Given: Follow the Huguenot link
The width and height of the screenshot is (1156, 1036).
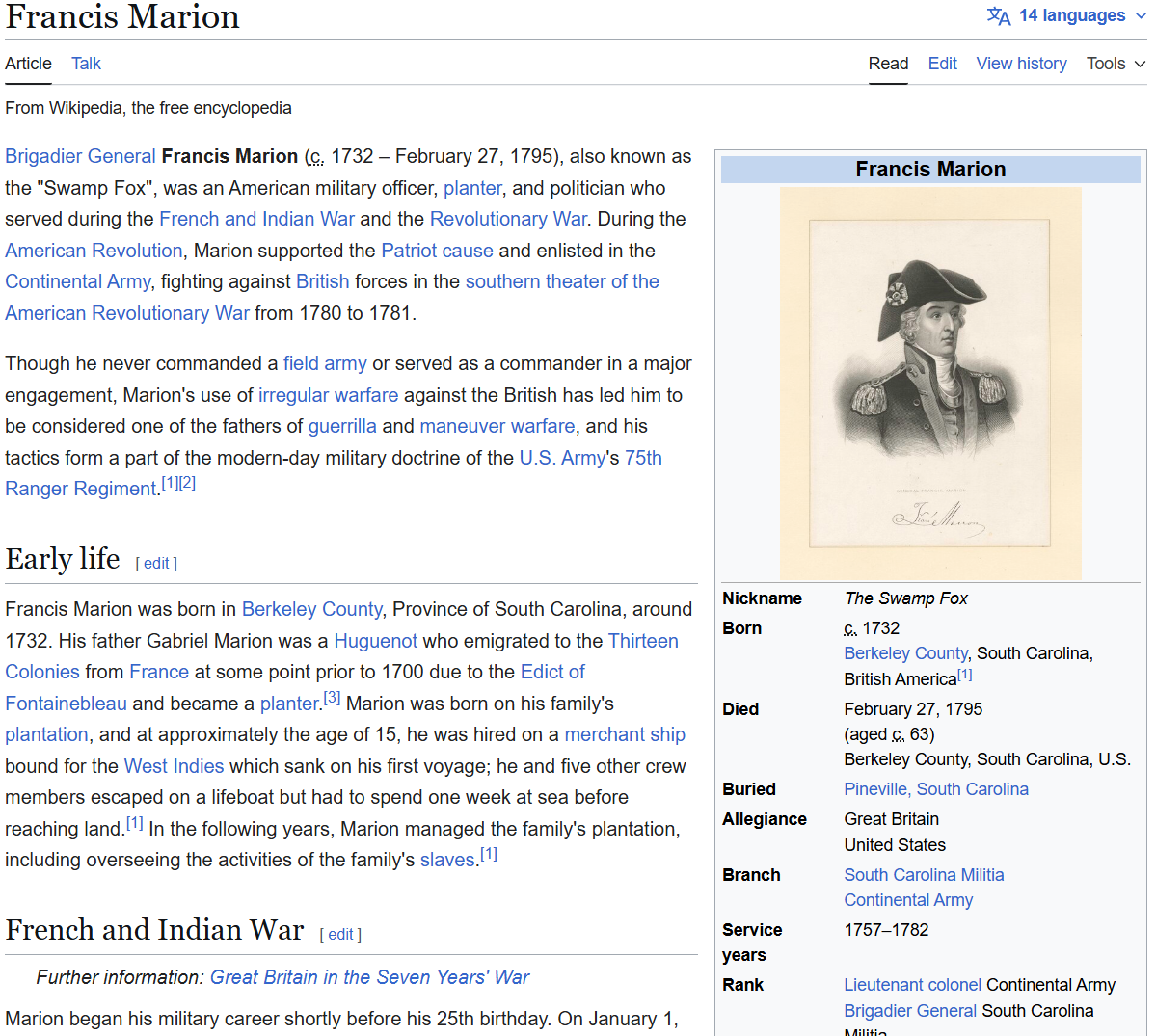Looking at the screenshot, I should click(x=375, y=642).
